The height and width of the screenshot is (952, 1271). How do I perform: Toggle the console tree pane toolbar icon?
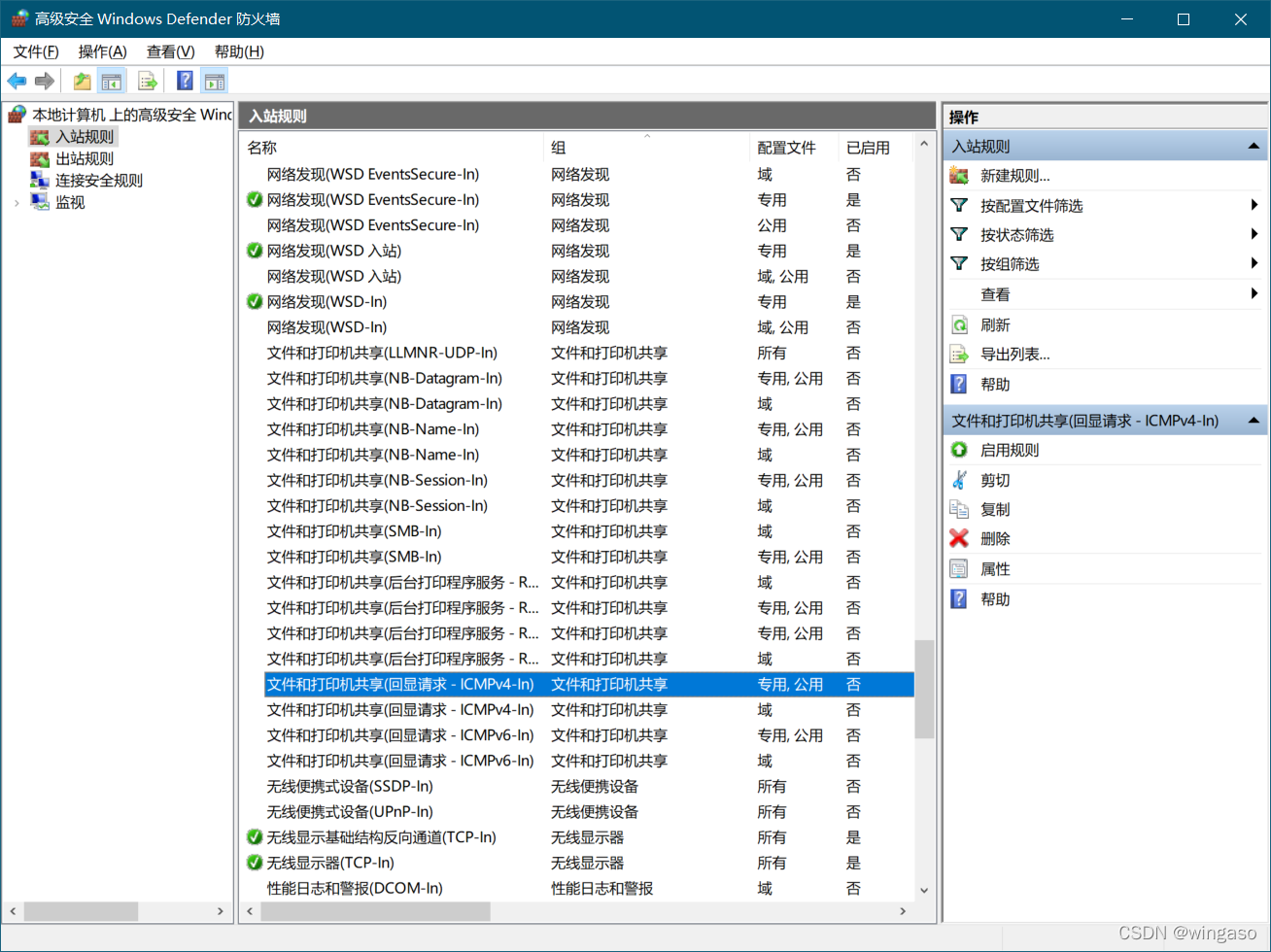112,82
